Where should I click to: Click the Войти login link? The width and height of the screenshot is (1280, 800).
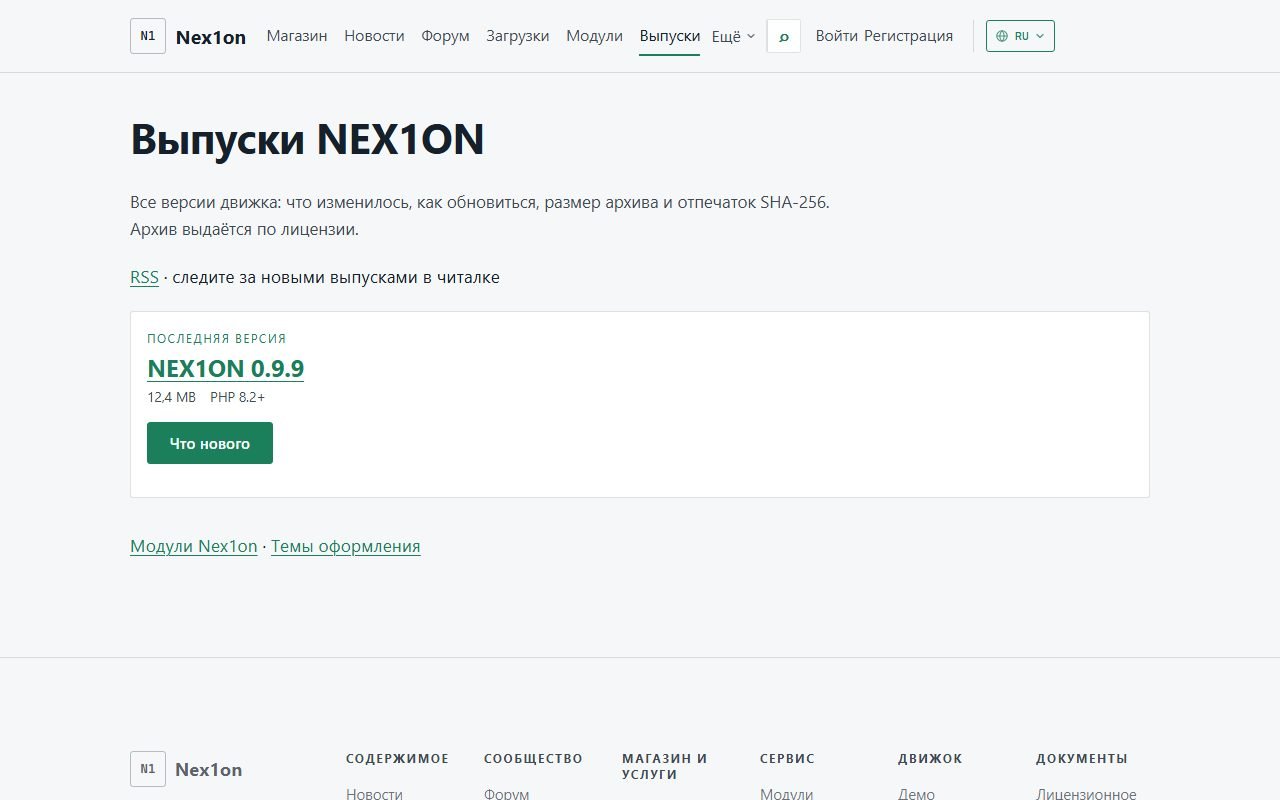pyautogui.click(x=837, y=36)
